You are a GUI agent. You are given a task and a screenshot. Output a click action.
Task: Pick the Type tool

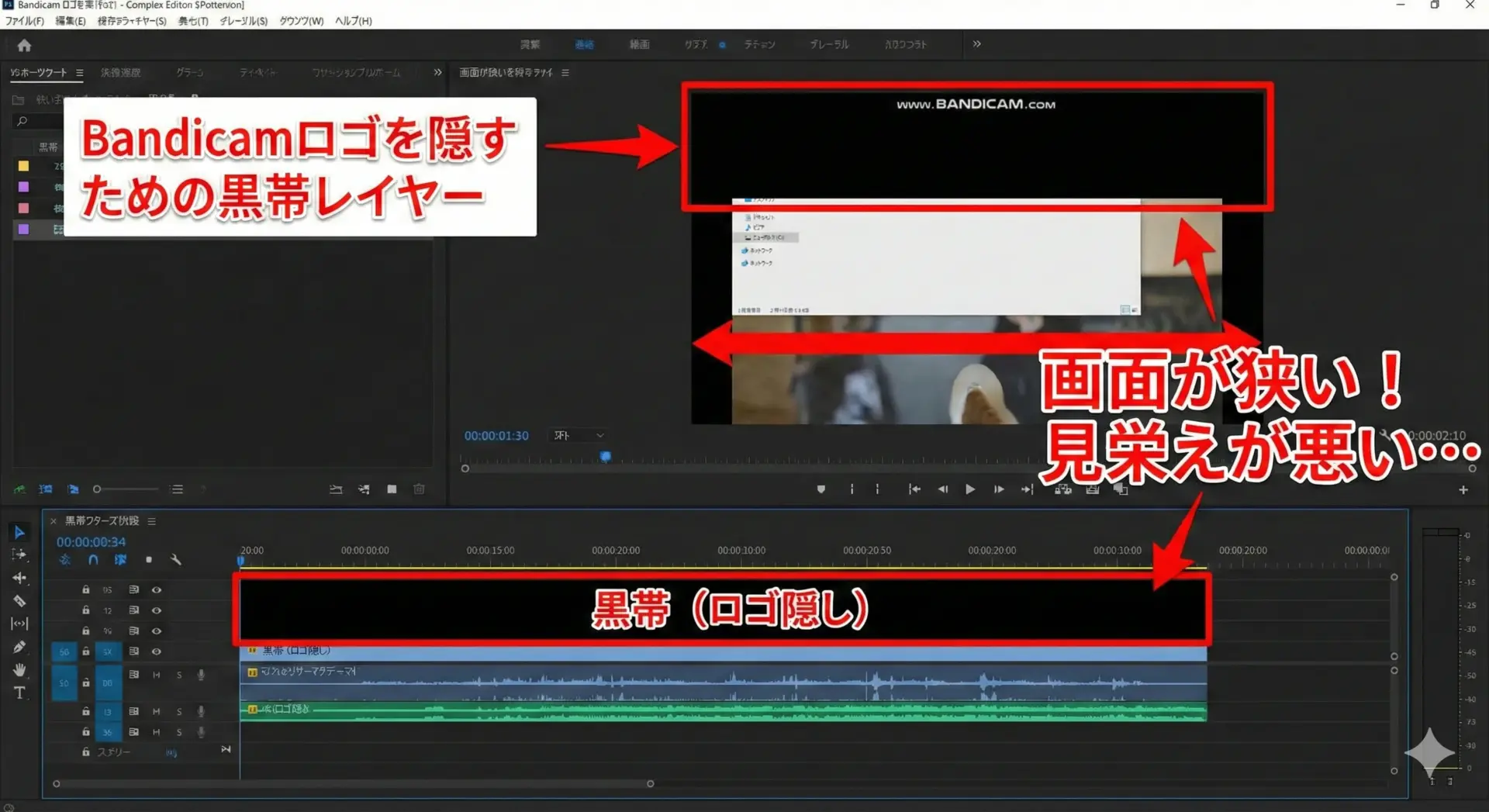pos(19,693)
